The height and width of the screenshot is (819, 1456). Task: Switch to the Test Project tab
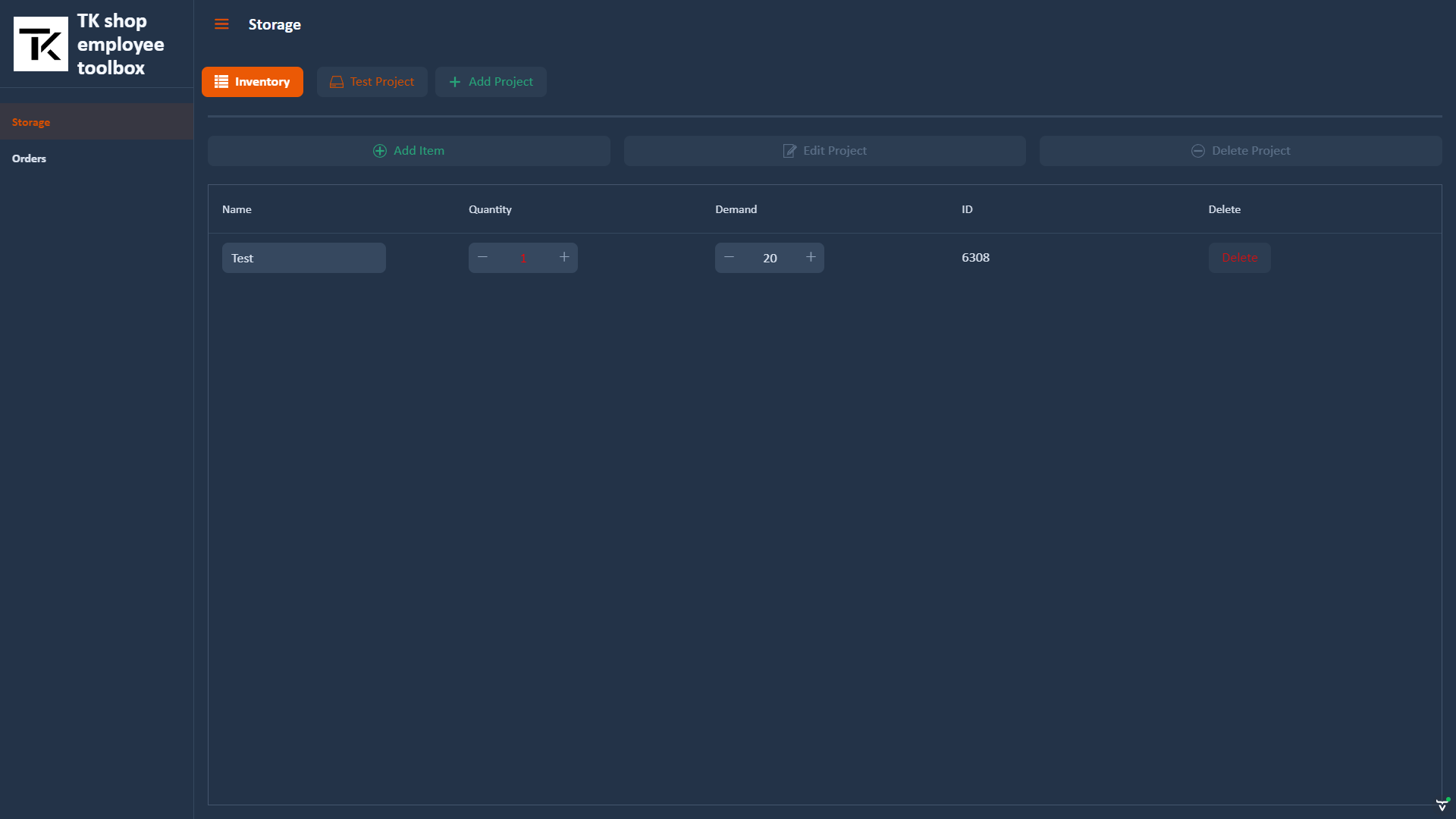372,81
